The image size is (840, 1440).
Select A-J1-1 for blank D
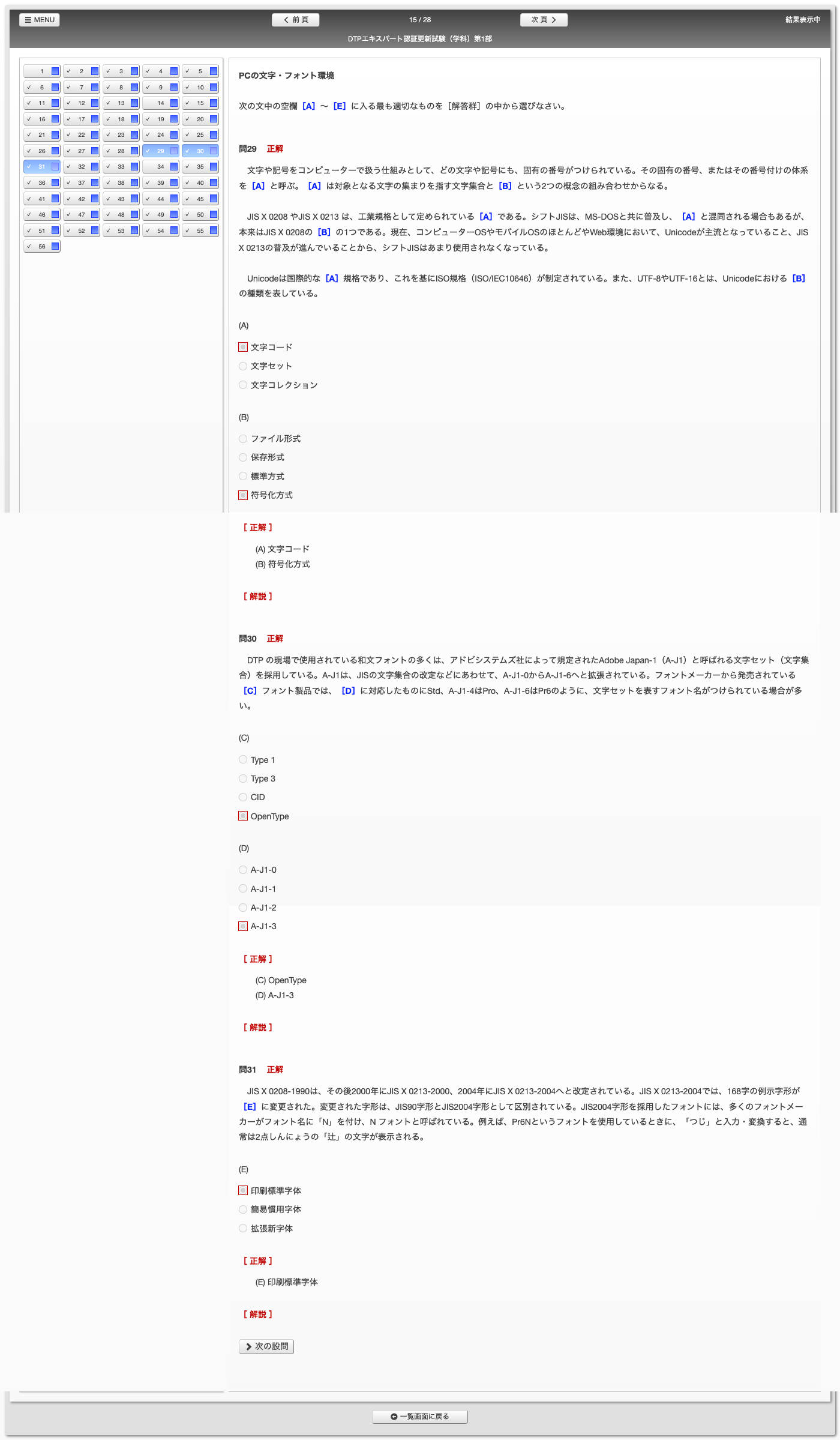pyautogui.click(x=243, y=888)
